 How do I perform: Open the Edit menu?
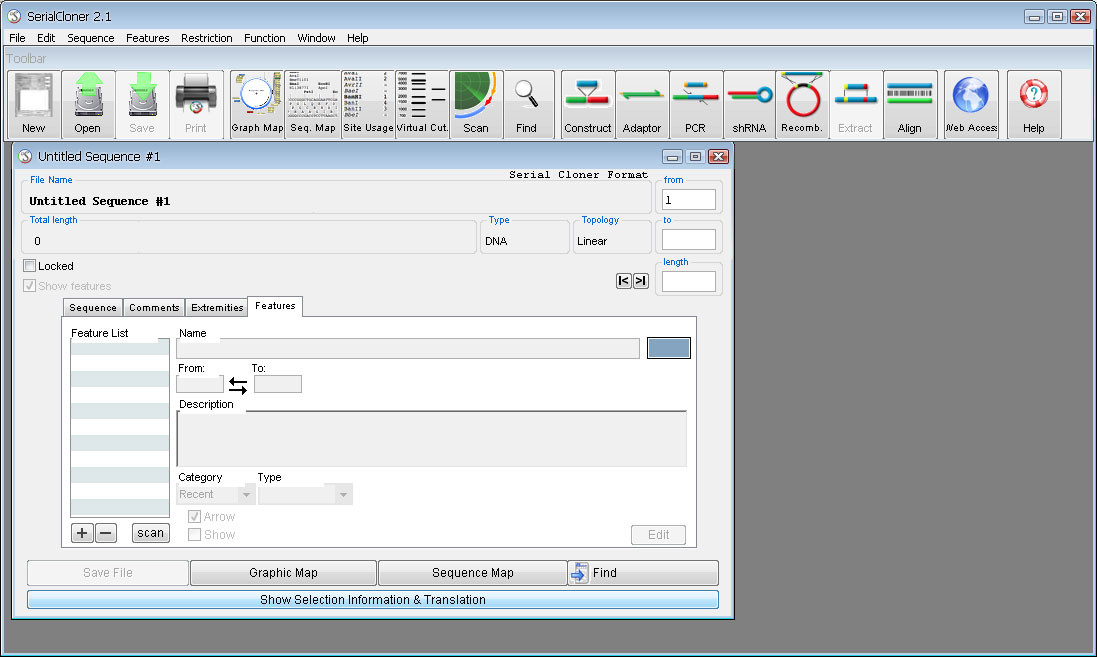tap(46, 38)
